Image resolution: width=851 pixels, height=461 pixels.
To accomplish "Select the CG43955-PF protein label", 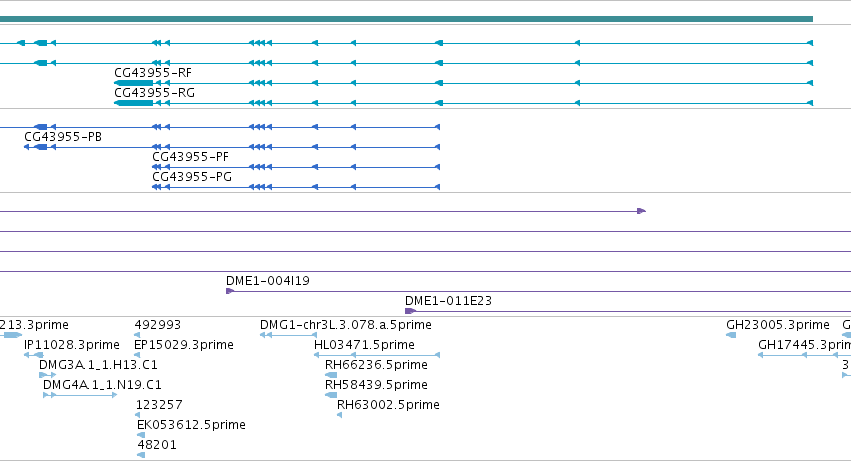I will (190, 157).
